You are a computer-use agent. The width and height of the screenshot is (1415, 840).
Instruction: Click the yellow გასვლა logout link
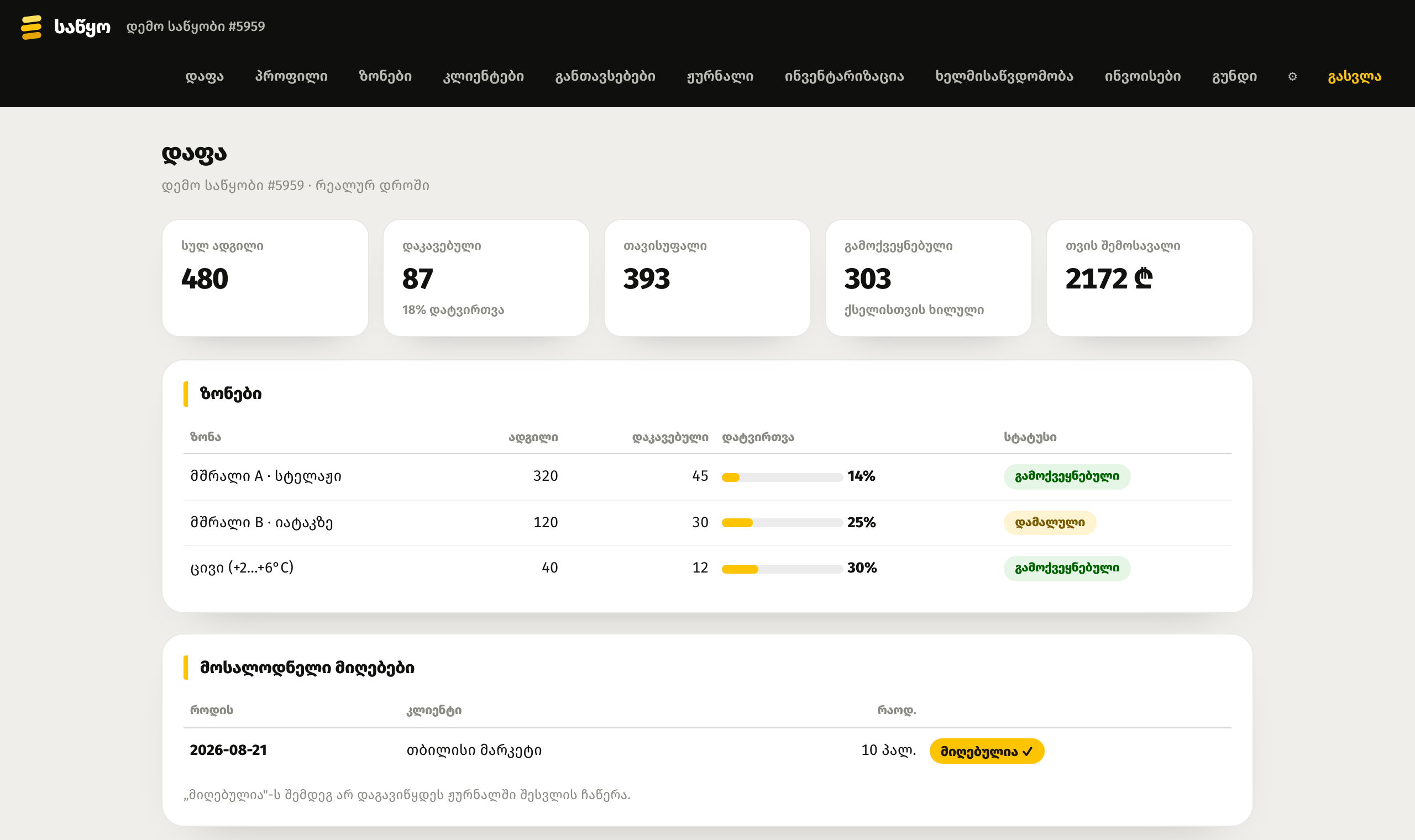click(1354, 76)
